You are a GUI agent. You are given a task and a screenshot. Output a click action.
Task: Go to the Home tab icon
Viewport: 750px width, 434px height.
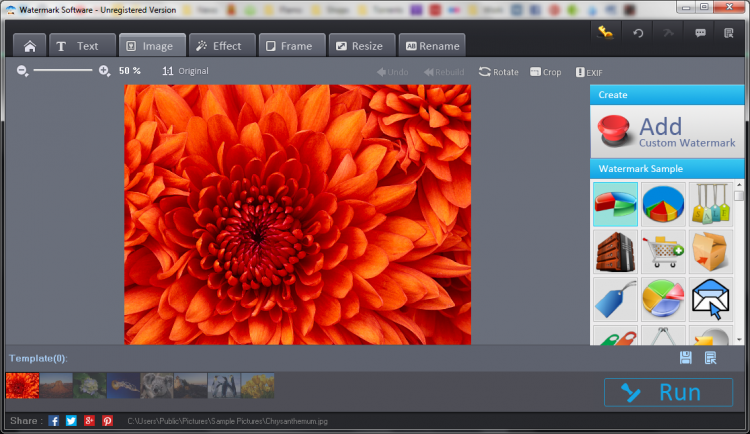pos(29,46)
